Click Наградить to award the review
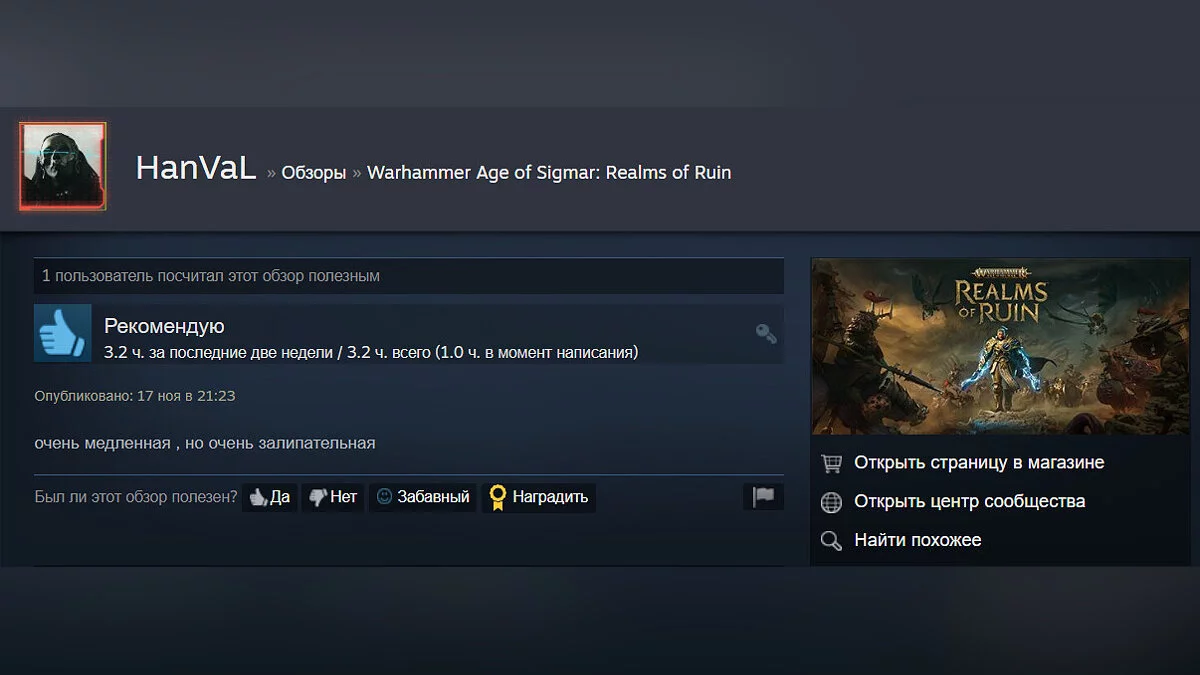1200x675 pixels. point(539,497)
